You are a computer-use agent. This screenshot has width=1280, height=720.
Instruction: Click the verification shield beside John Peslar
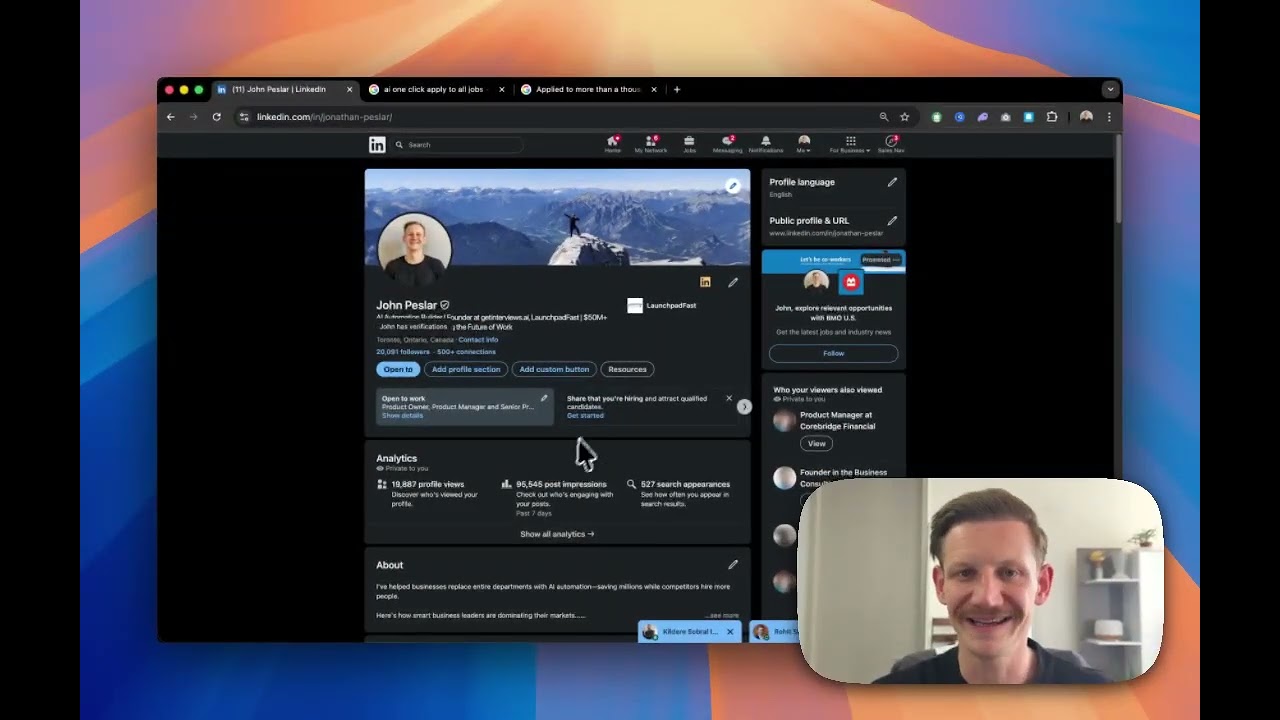click(445, 305)
